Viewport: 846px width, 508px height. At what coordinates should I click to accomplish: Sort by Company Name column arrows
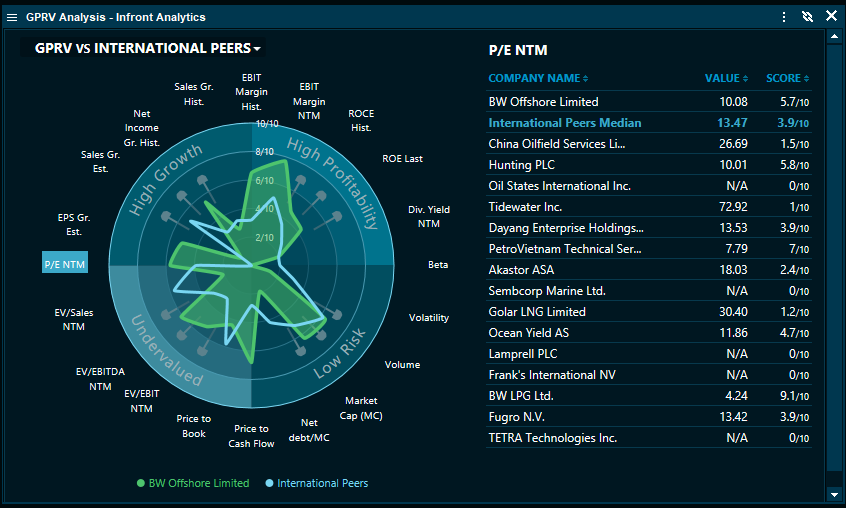(586, 79)
